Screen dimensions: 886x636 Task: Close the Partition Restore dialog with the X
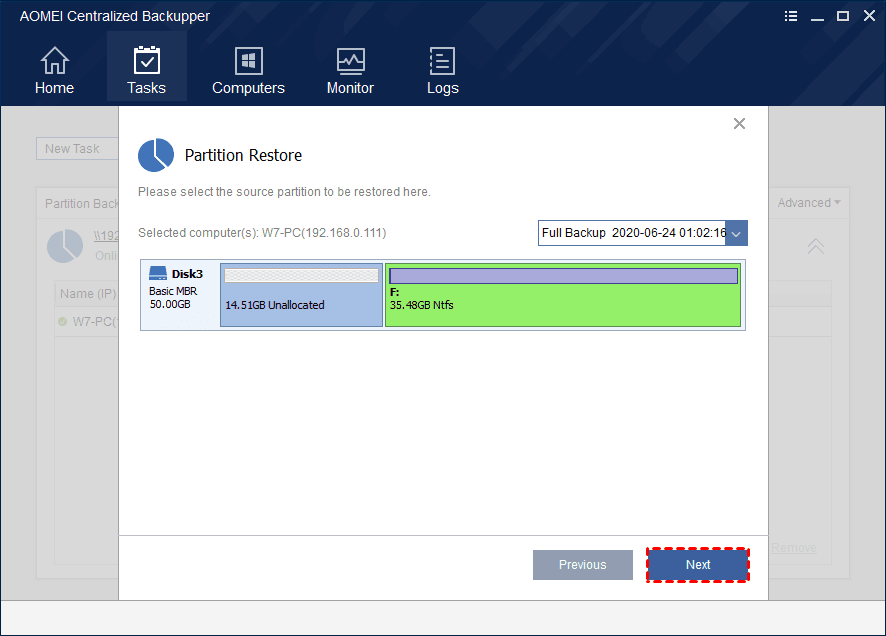[x=739, y=124]
